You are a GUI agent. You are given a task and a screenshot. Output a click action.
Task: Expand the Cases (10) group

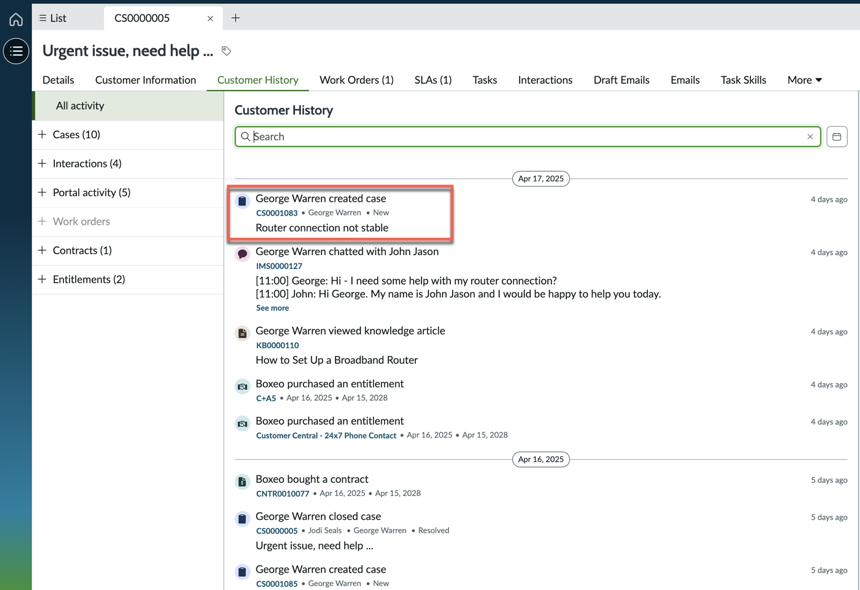pyautogui.click(x=128, y=134)
